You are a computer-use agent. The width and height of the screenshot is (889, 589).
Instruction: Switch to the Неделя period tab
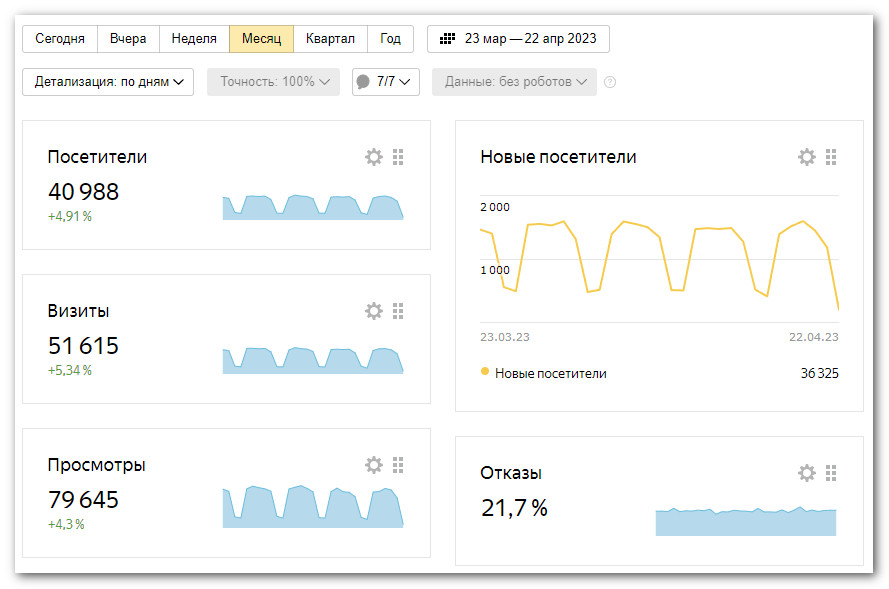pyautogui.click(x=194, y=39)
